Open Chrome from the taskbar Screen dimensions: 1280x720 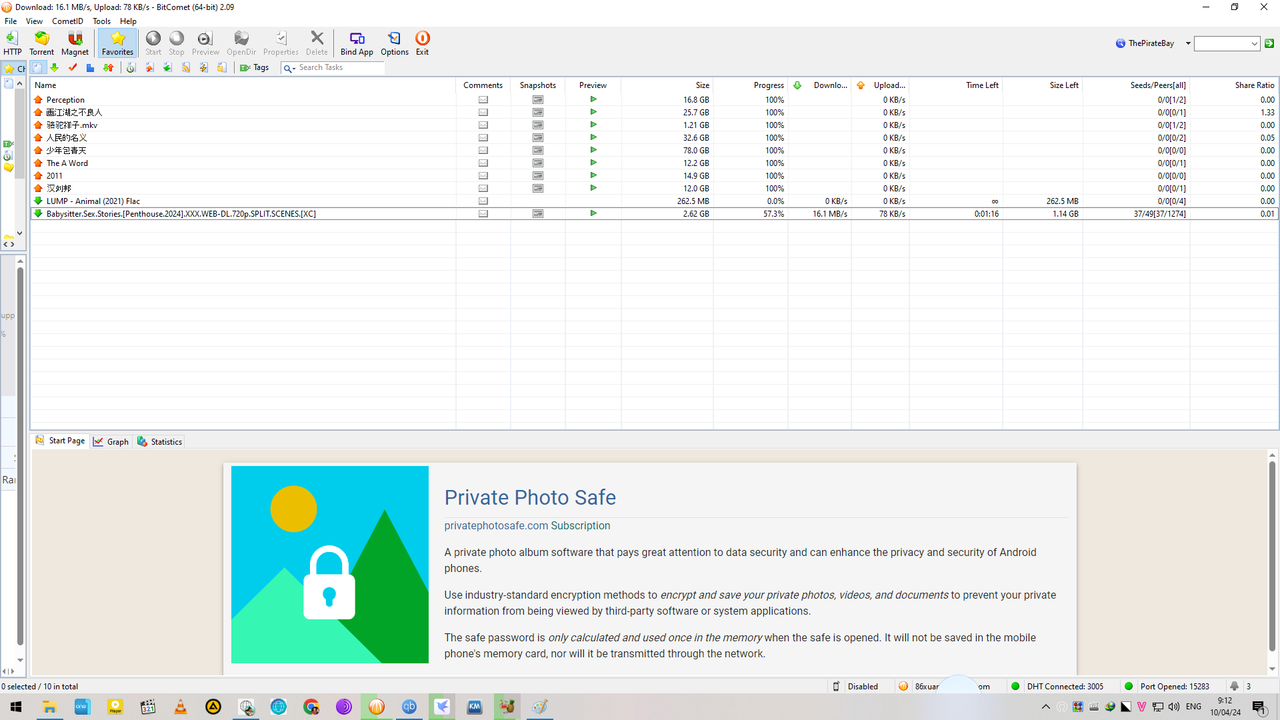pyautogui.click(x=311, y=707)
